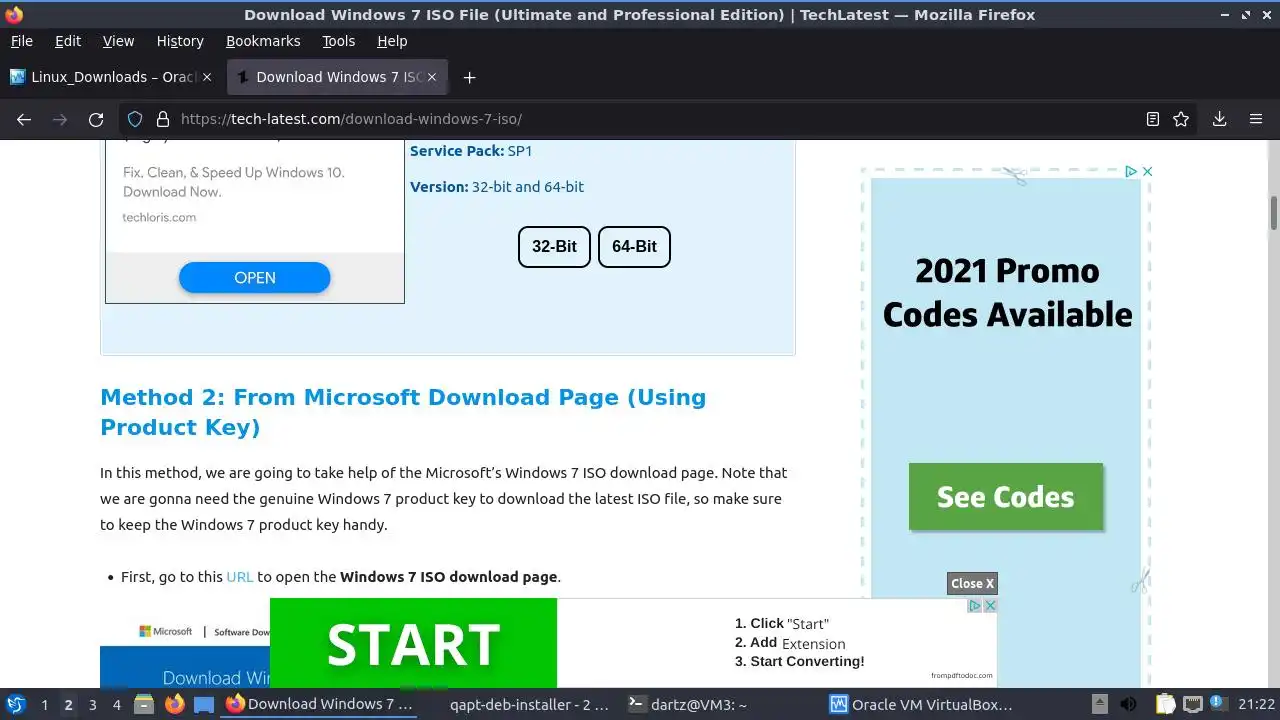Open a new browser tab
This screenshot has height=720, width=1280.
point(469,77)
